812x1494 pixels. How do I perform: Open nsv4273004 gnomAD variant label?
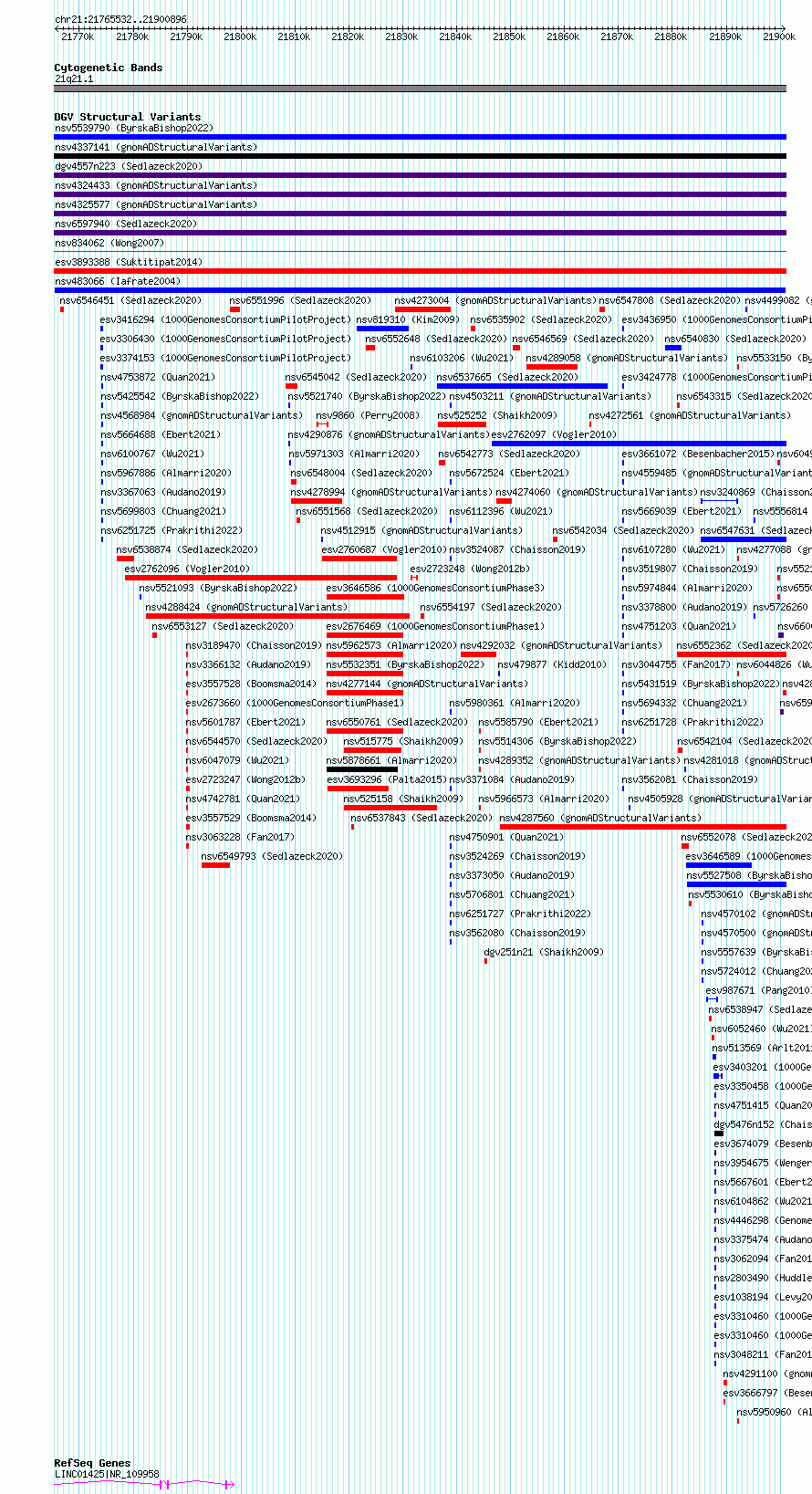click(496, 301)
